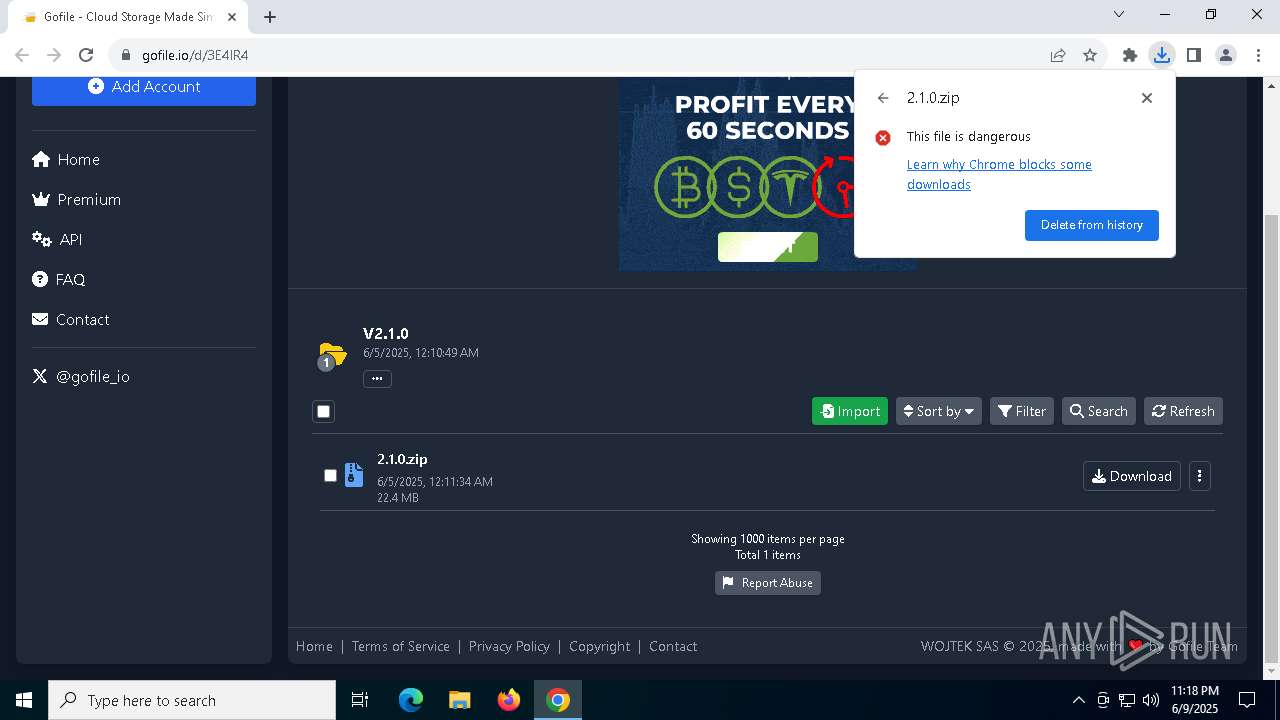Click the Filter button
The width and height of the screenshot is (1280, 720).
pyautogui.click(x=1022, y=411)
